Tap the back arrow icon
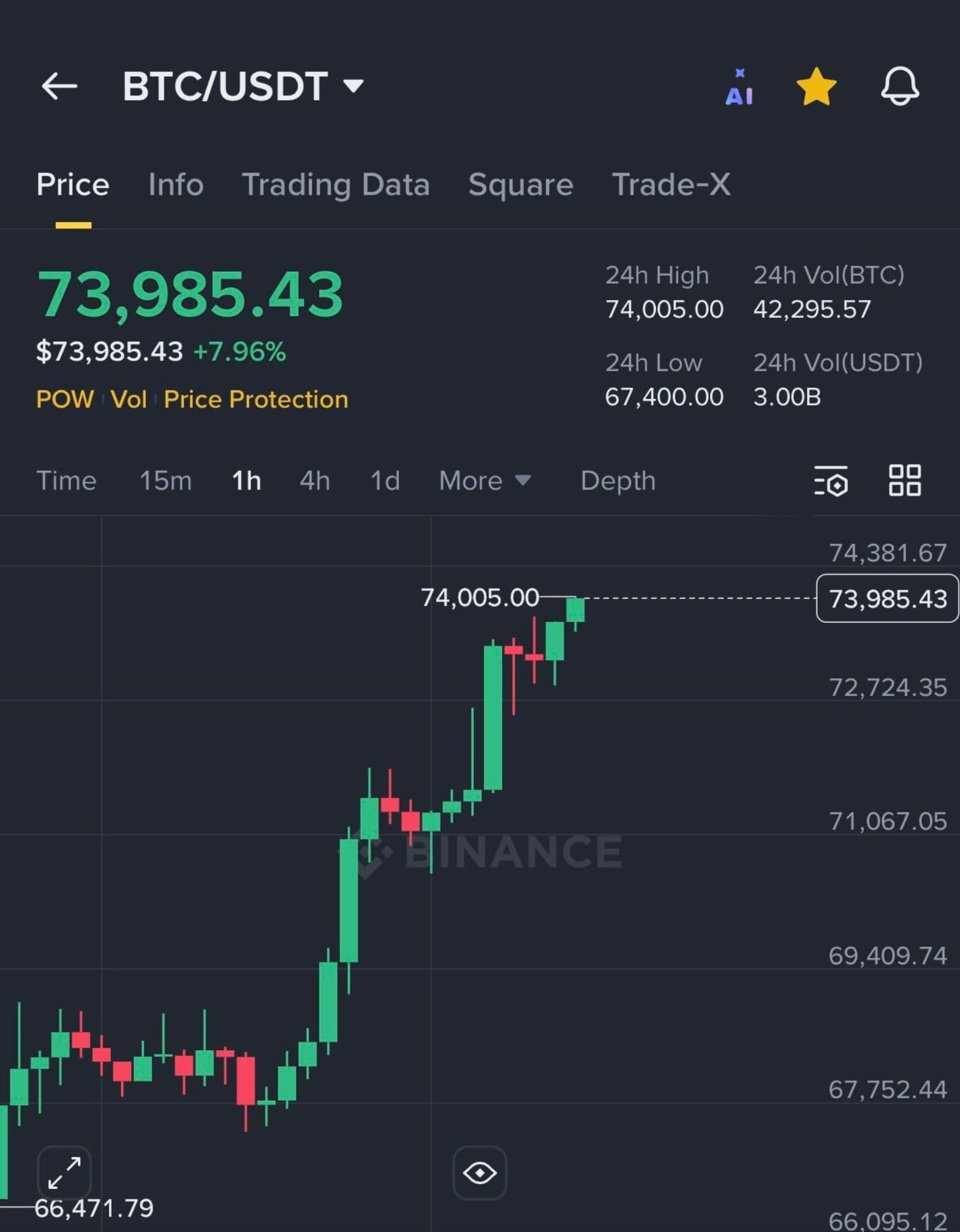Viewport: 960px width, 1232px height. click(x=59, y=86)
